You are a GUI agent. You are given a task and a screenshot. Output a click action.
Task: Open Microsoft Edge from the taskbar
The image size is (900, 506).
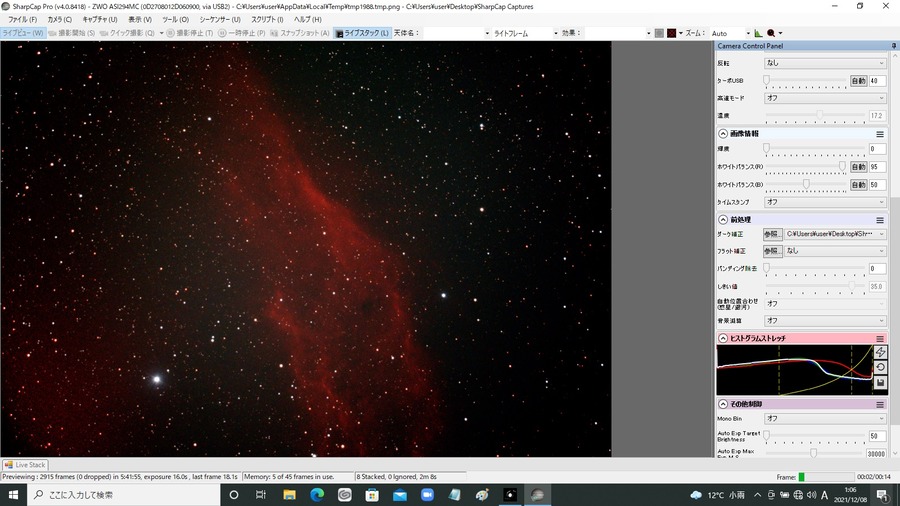(x=317, y=495)
